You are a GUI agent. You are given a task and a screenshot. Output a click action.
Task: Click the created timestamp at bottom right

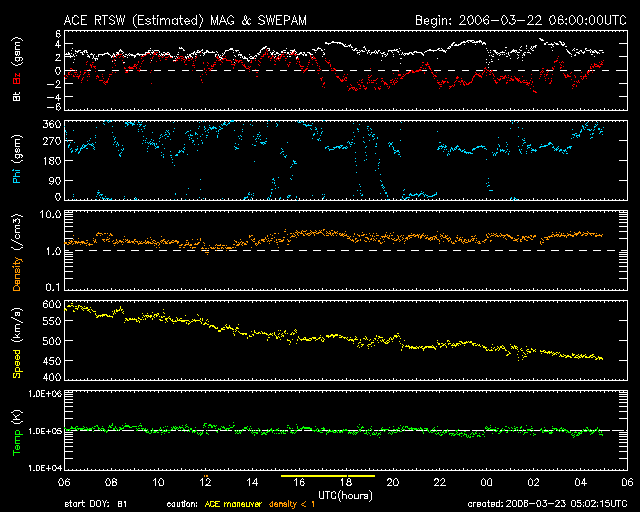551,503
